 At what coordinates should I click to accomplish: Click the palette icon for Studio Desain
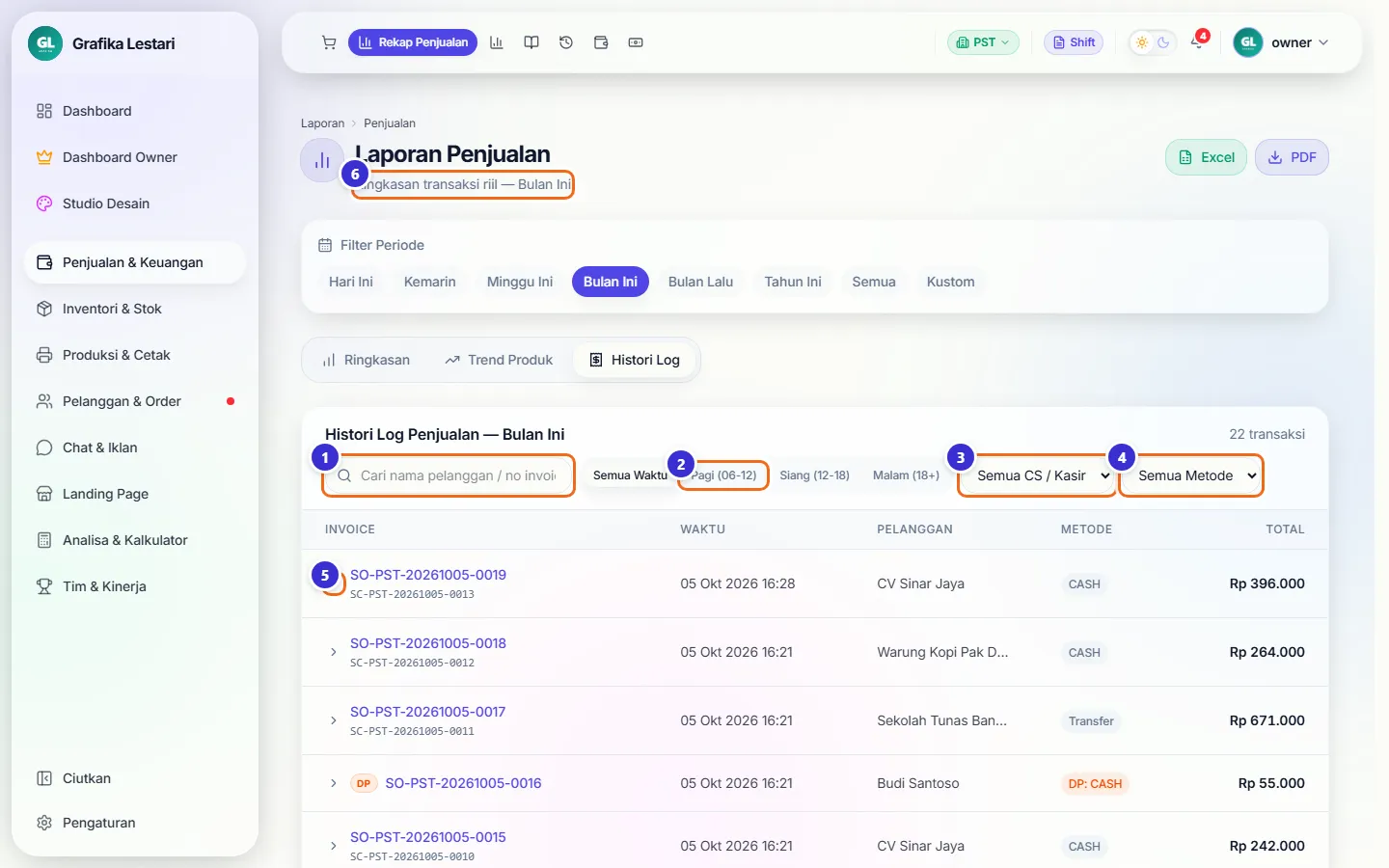pos(44,203)
